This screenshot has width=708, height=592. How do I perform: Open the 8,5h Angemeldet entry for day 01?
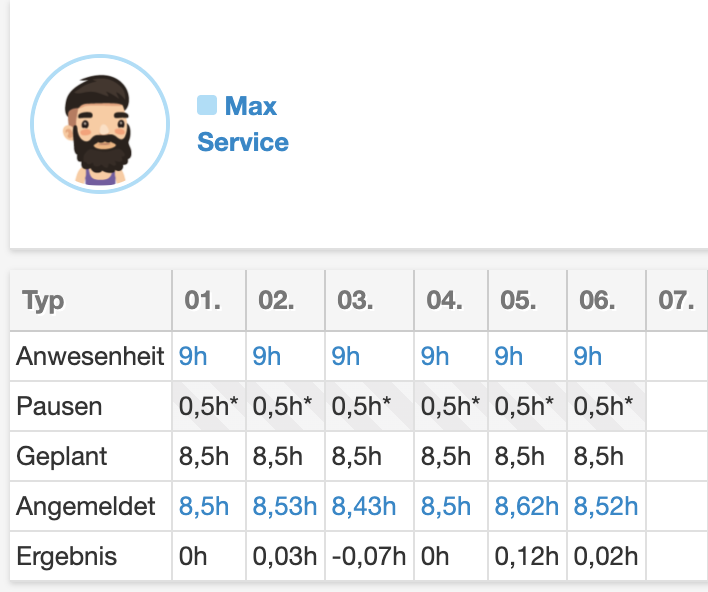(203, 507)
